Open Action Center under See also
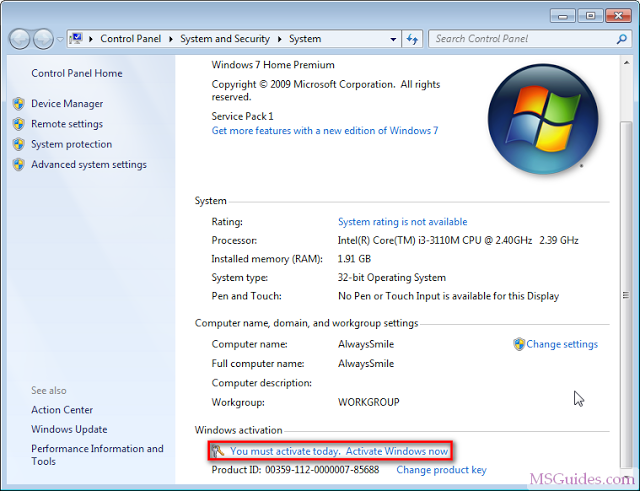The height and width of the screenshot is (491, 640). tap(62, 410)
